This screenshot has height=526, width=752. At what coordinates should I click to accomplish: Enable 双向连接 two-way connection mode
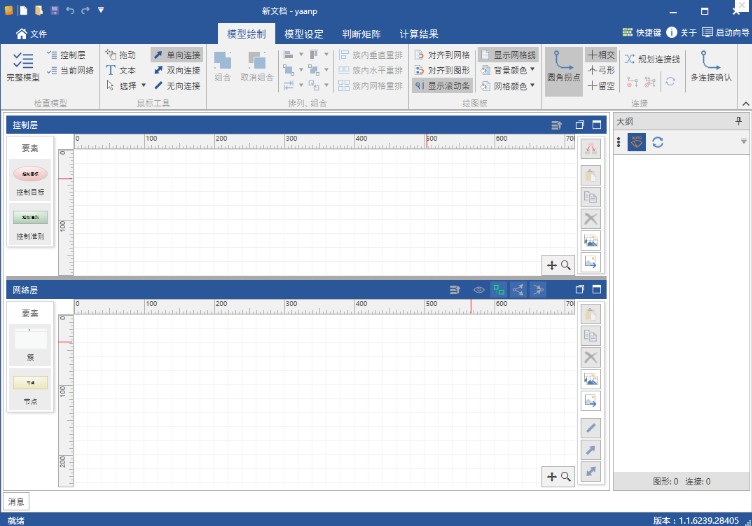(177, 70)
